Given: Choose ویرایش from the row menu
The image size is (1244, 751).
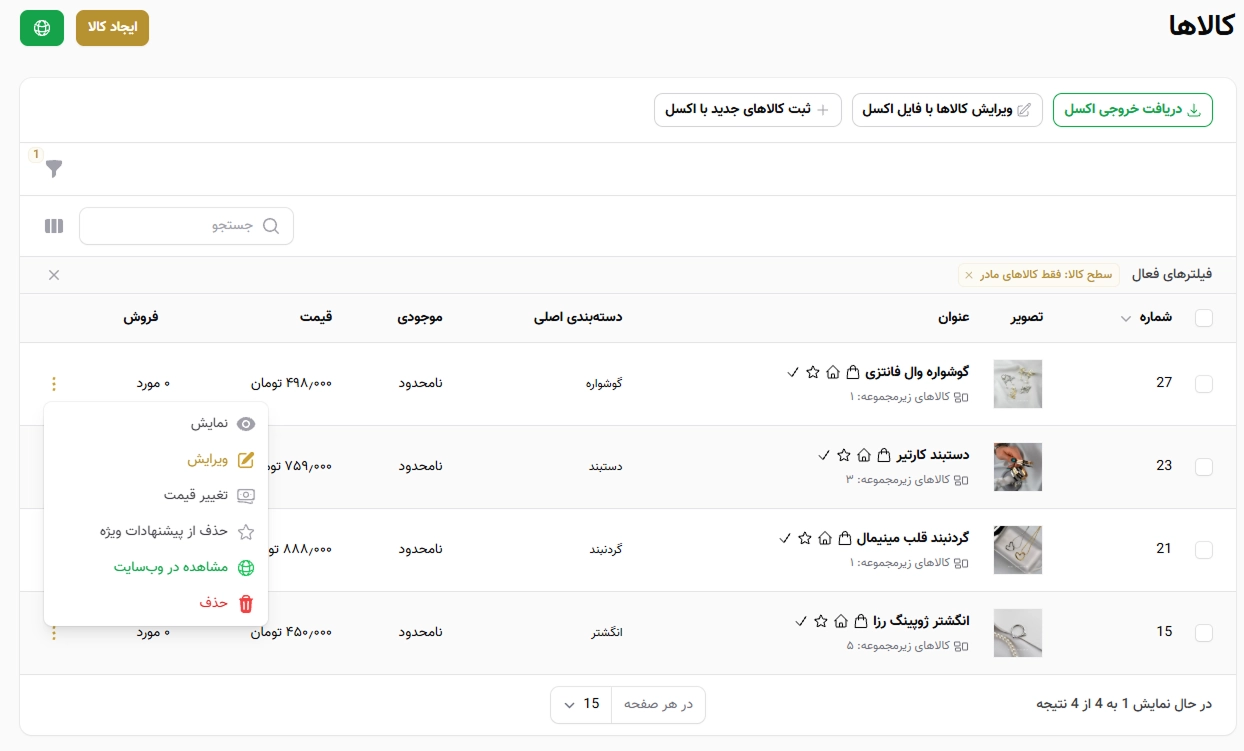Looking at the screenshot, I should tap(156, 460).
